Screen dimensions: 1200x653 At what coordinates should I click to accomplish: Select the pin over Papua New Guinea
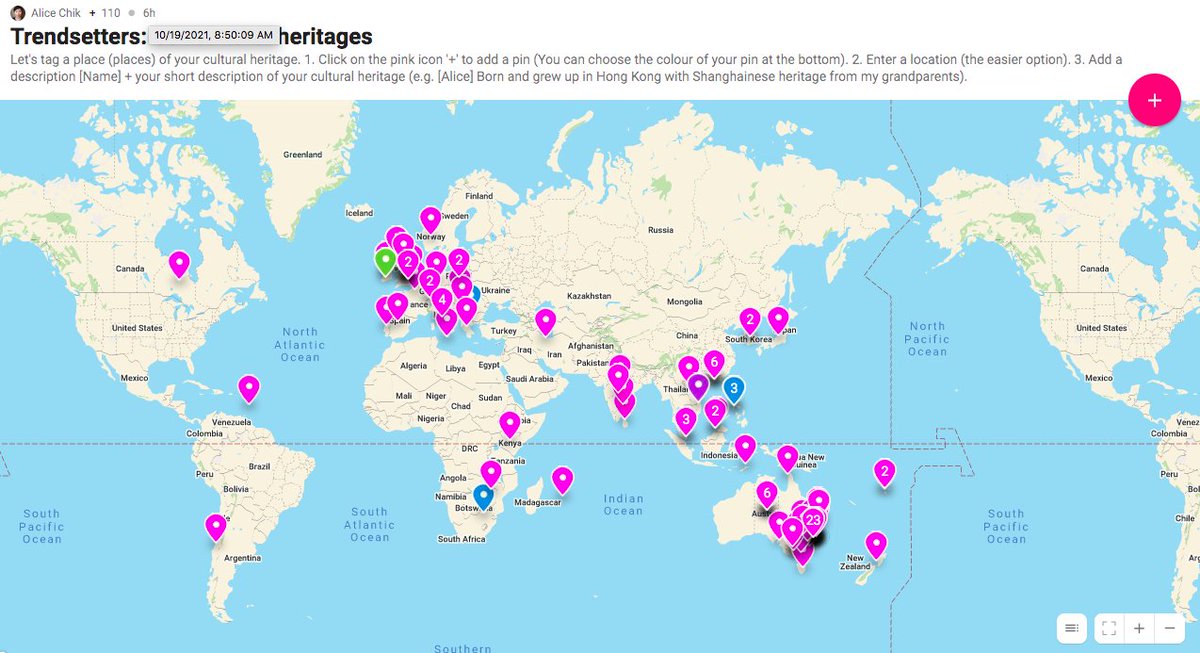pos(788,457)
